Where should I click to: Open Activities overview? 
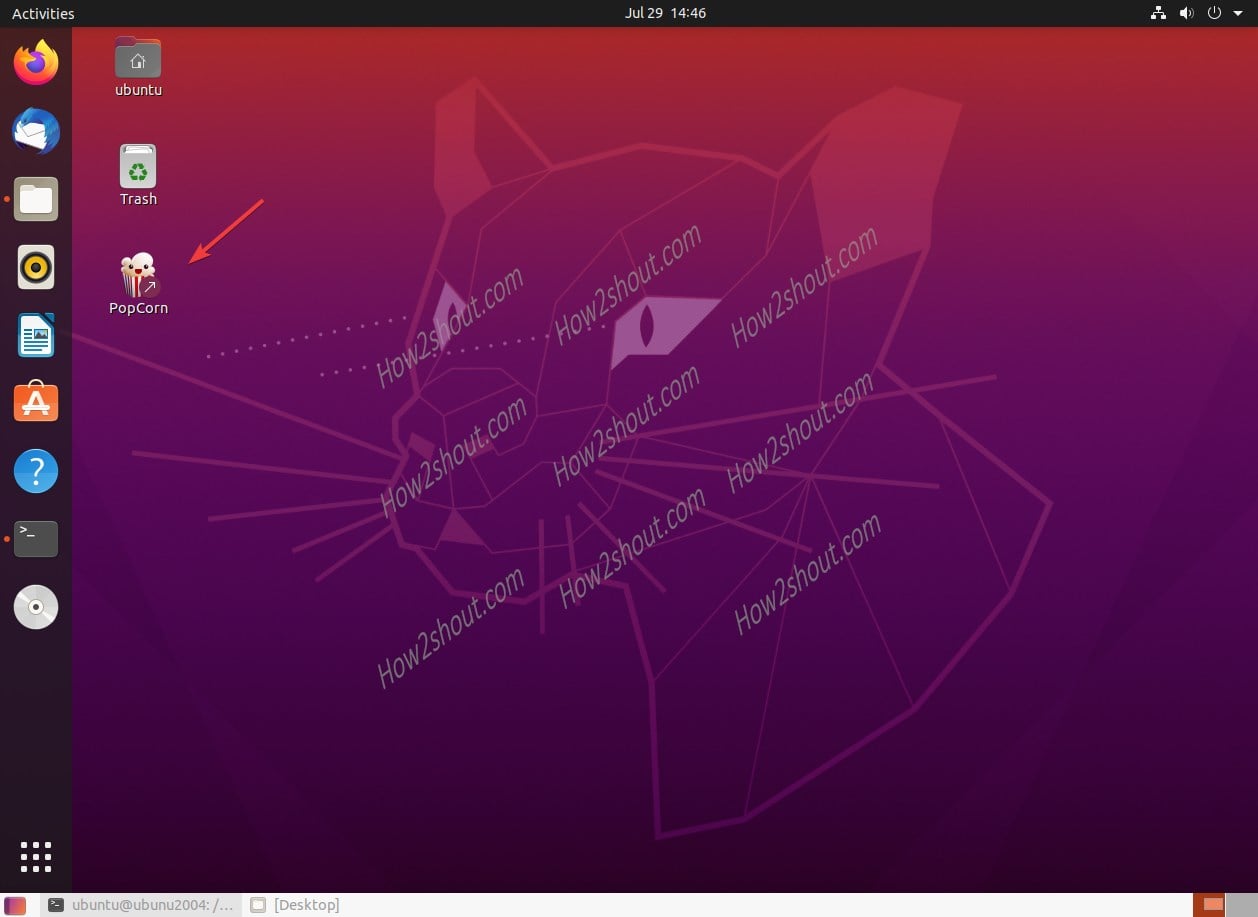tap(43, 13)
